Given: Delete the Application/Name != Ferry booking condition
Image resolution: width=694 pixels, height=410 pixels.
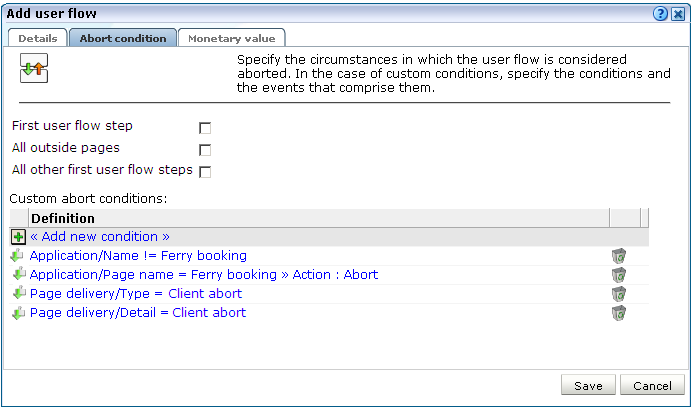Looking at the screenshot, I should click(619, 256).
